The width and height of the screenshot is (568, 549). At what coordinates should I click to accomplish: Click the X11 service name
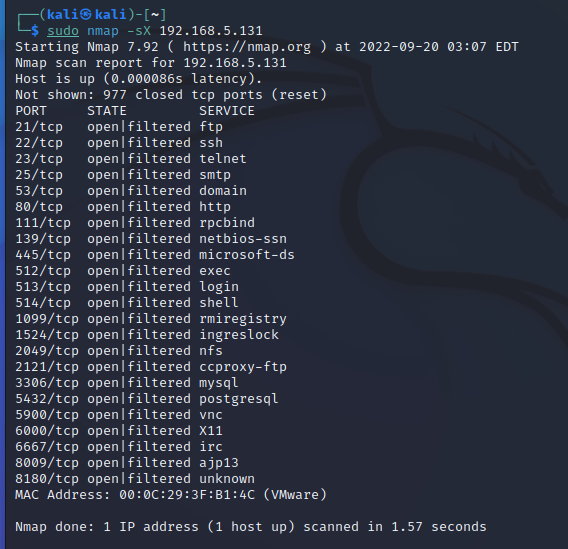coord(211,431)
